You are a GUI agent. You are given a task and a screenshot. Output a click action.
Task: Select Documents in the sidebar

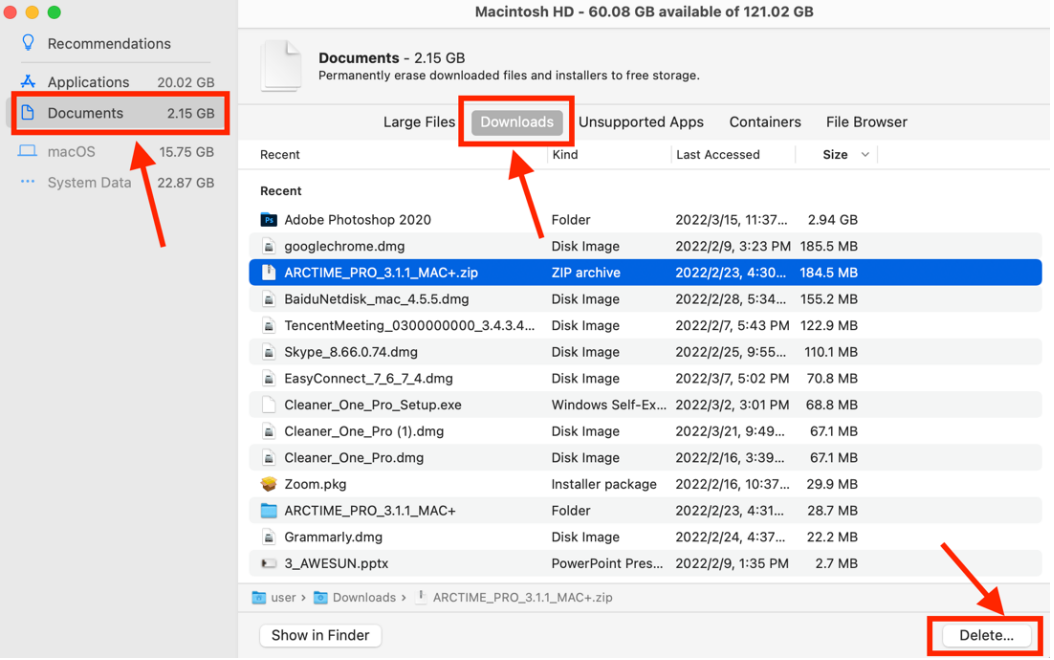click(85, 113)
